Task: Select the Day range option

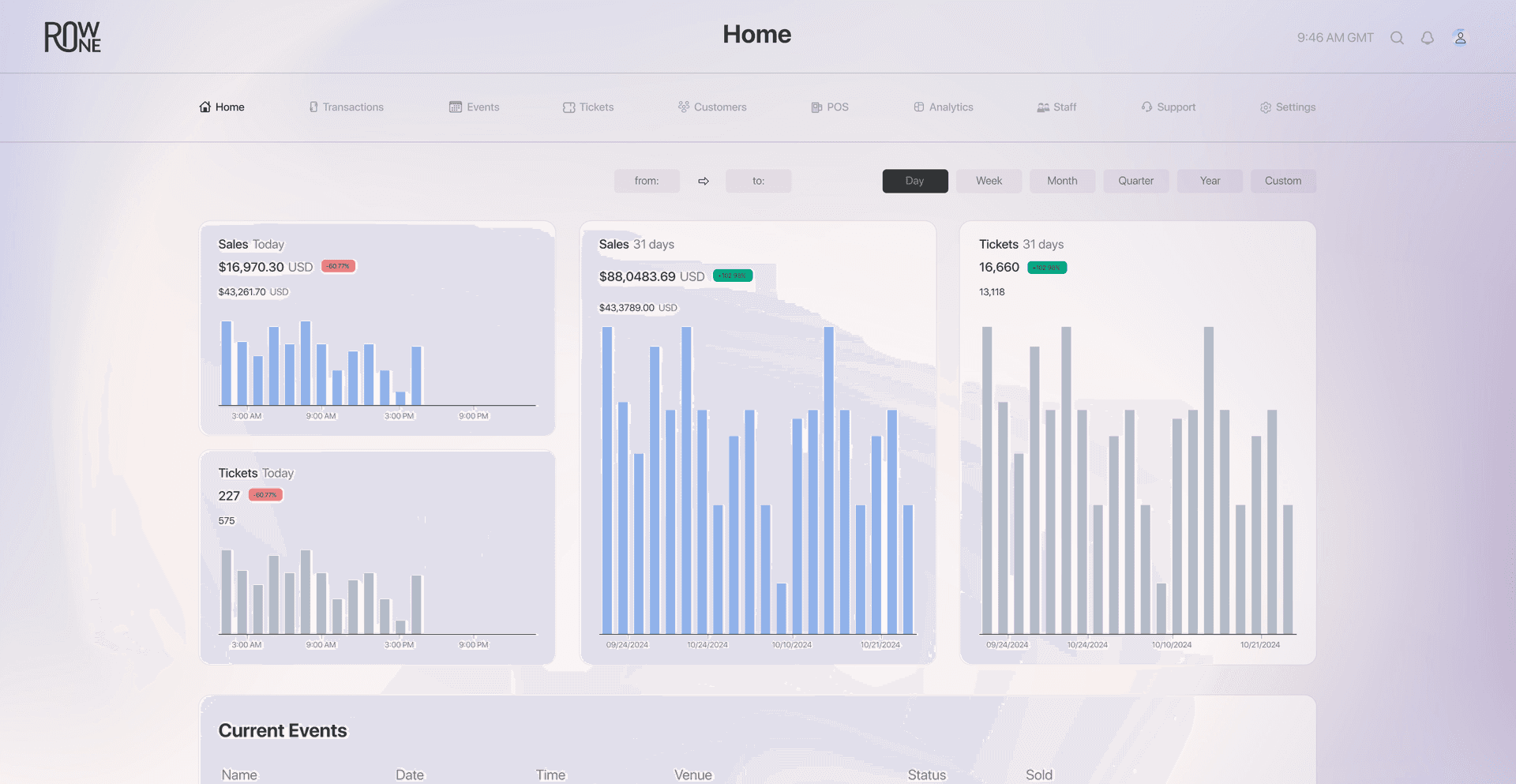Action: tap(914, 181)
